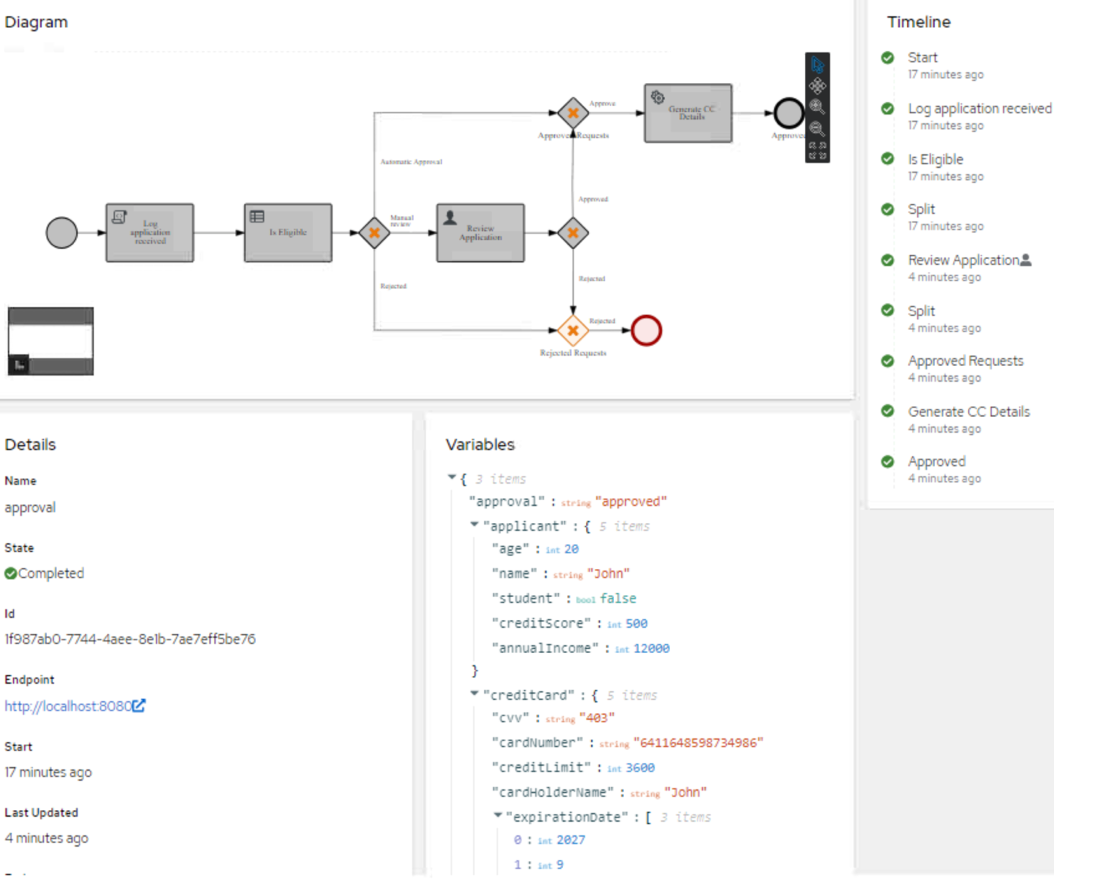The height and width of the screenshot is (879, 1100).
Task: Select Approved Requests in the timeline
Action: tap(965, 361)
